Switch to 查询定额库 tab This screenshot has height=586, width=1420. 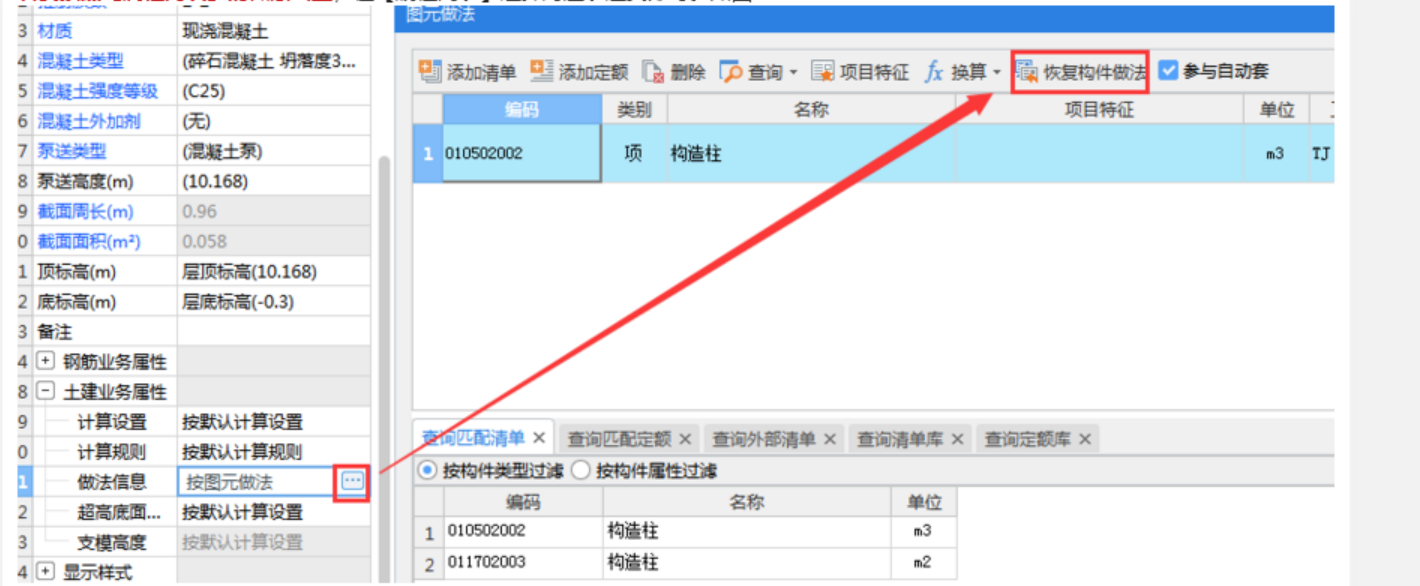tap(1028, 438)
